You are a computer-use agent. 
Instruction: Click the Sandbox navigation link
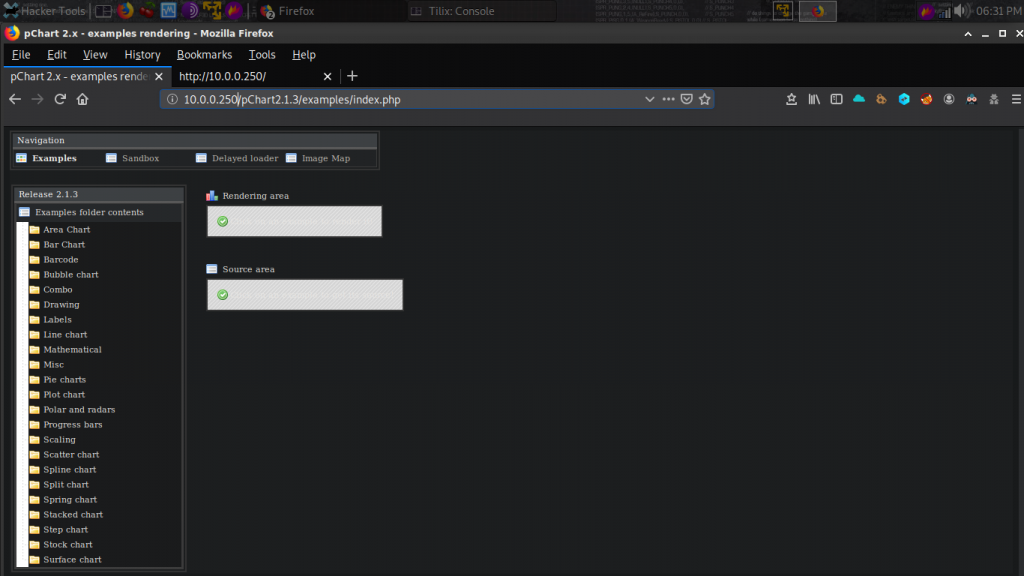point(140,158)
